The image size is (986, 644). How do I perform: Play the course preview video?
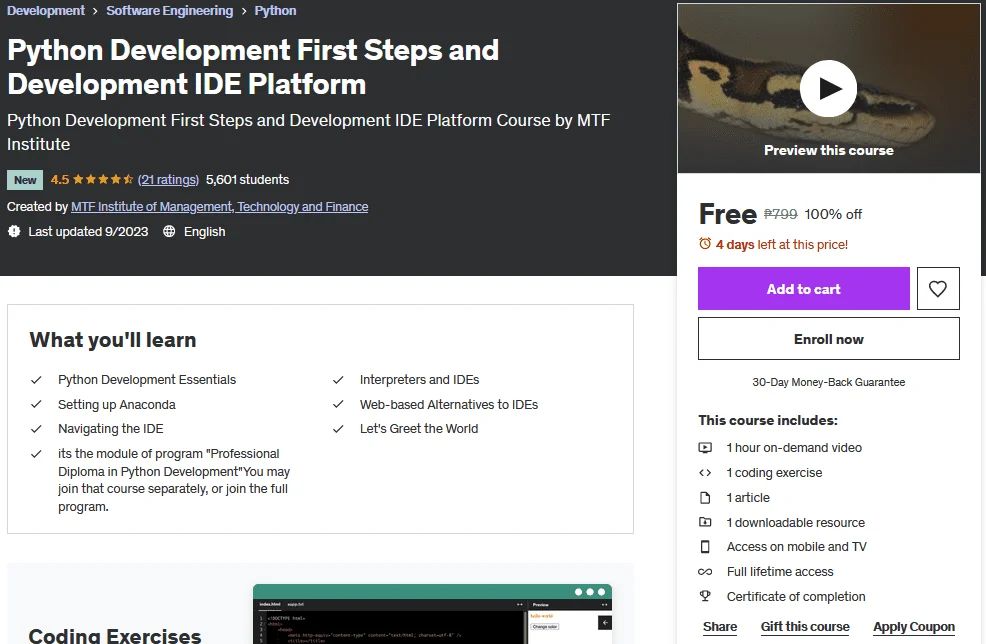tap(828, 89)
